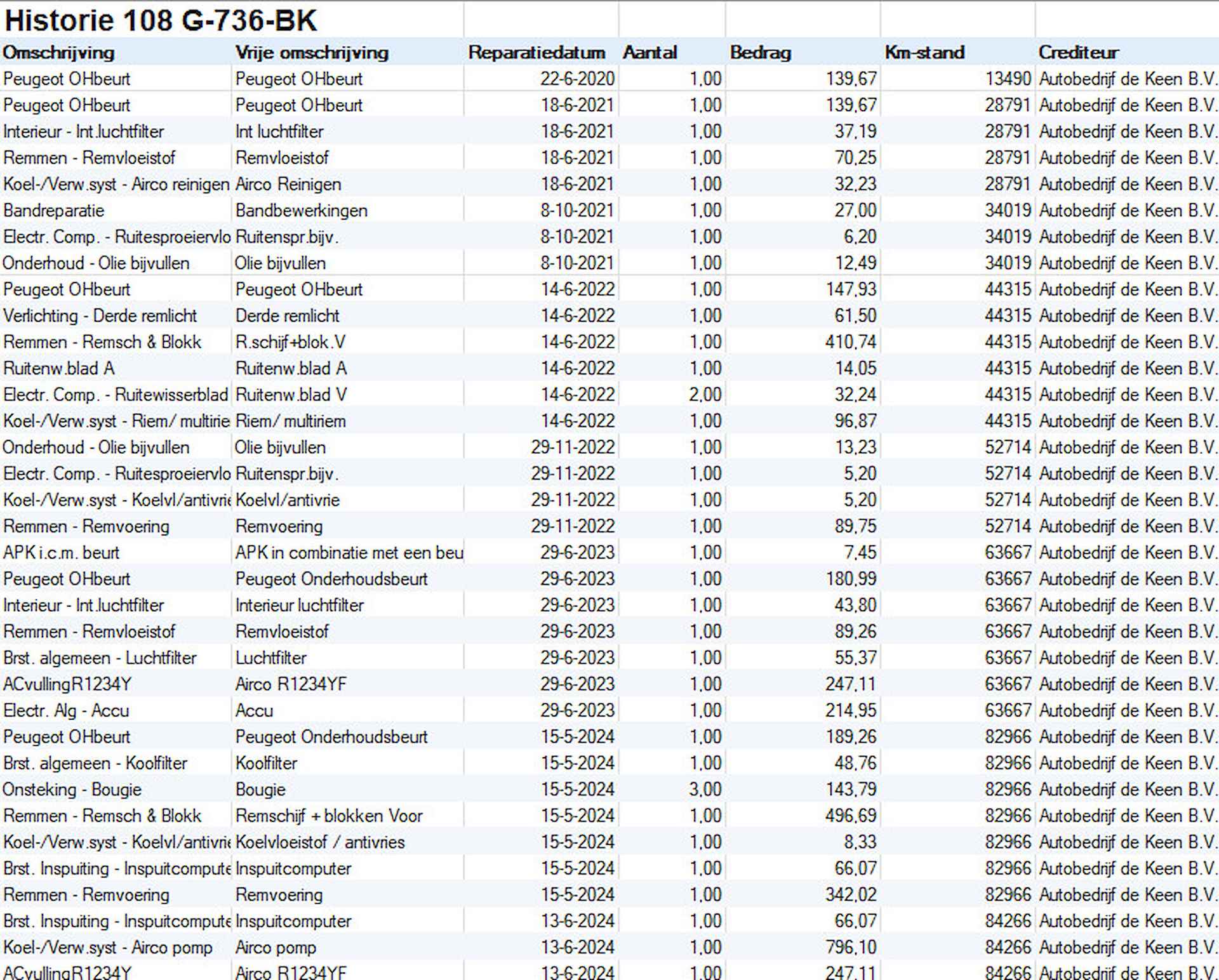Select amount 342,02
1219x980 pixels.
tap(851, 895)
